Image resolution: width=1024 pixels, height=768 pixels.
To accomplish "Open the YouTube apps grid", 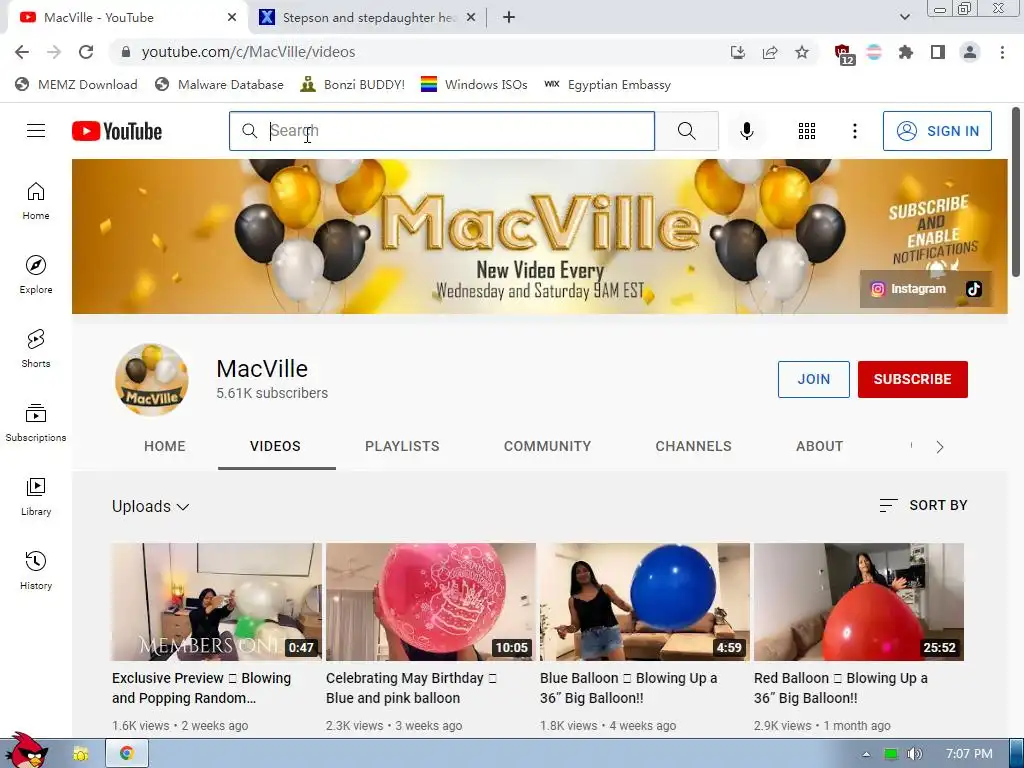I will [x=807, y=131].
